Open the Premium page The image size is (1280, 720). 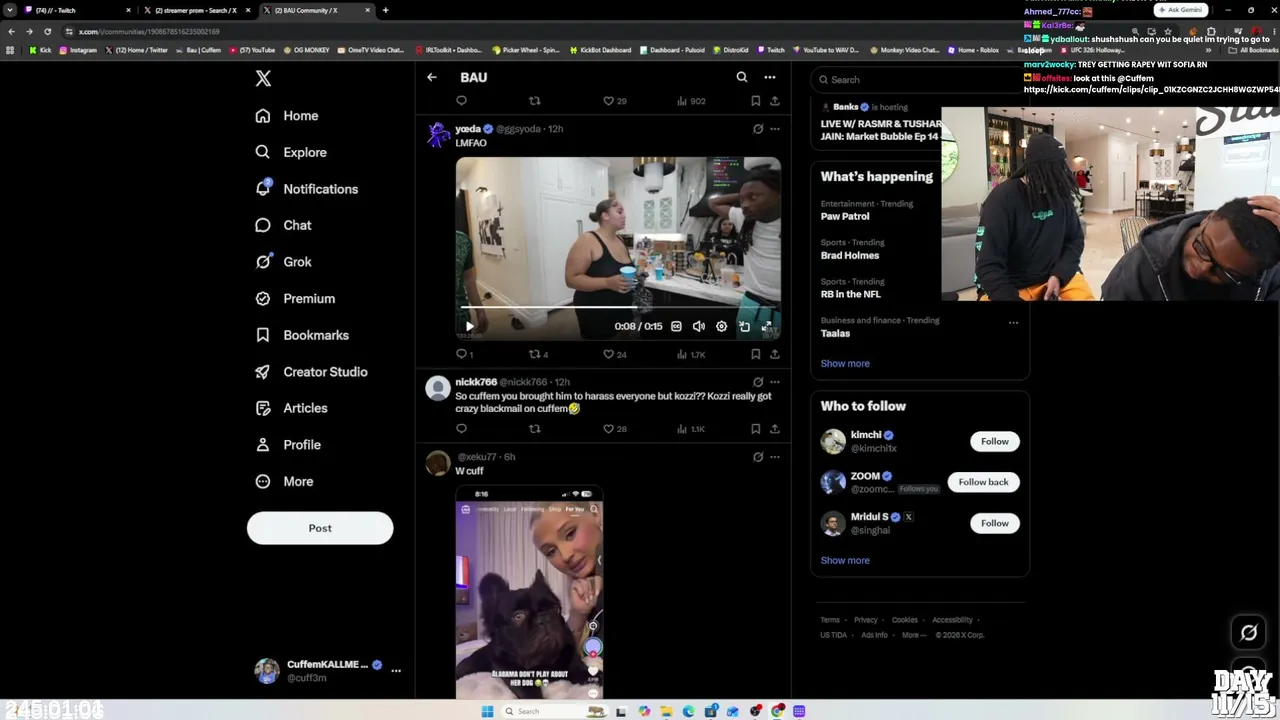tap(294, 298)
